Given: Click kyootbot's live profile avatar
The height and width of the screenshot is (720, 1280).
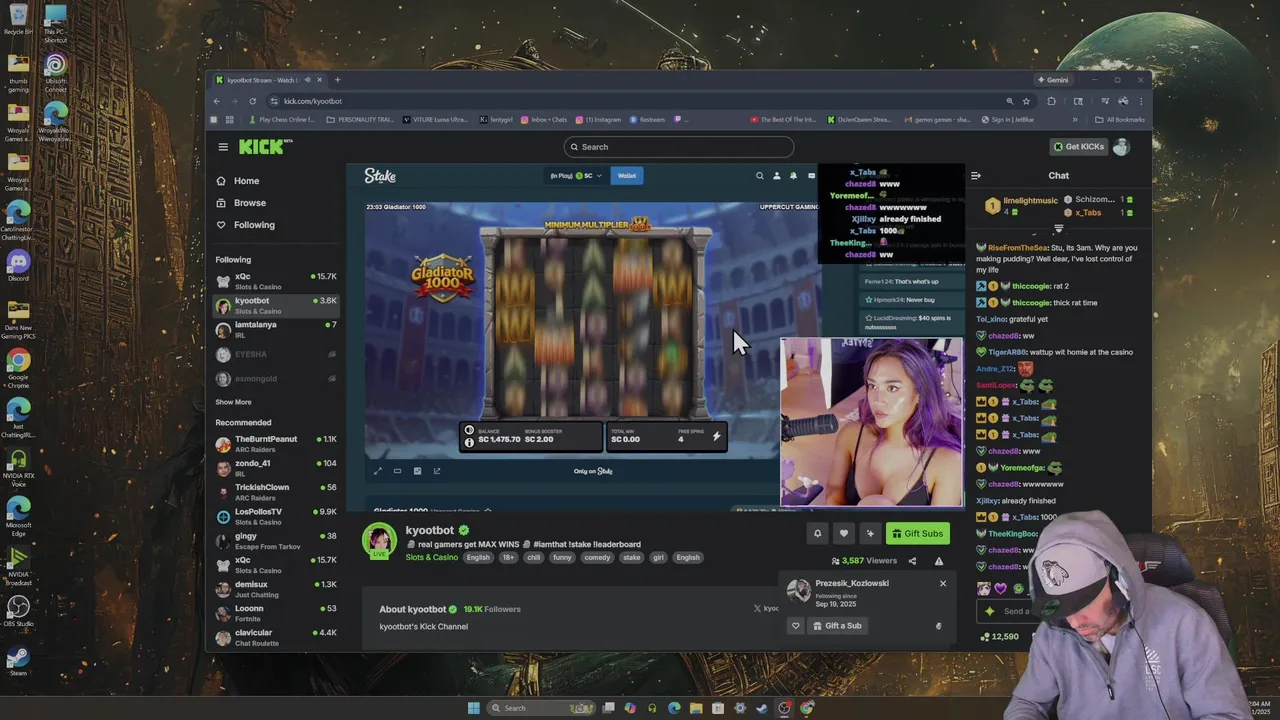Looking at the screenshot, I should pyautogui.click(x=379, y=540).
